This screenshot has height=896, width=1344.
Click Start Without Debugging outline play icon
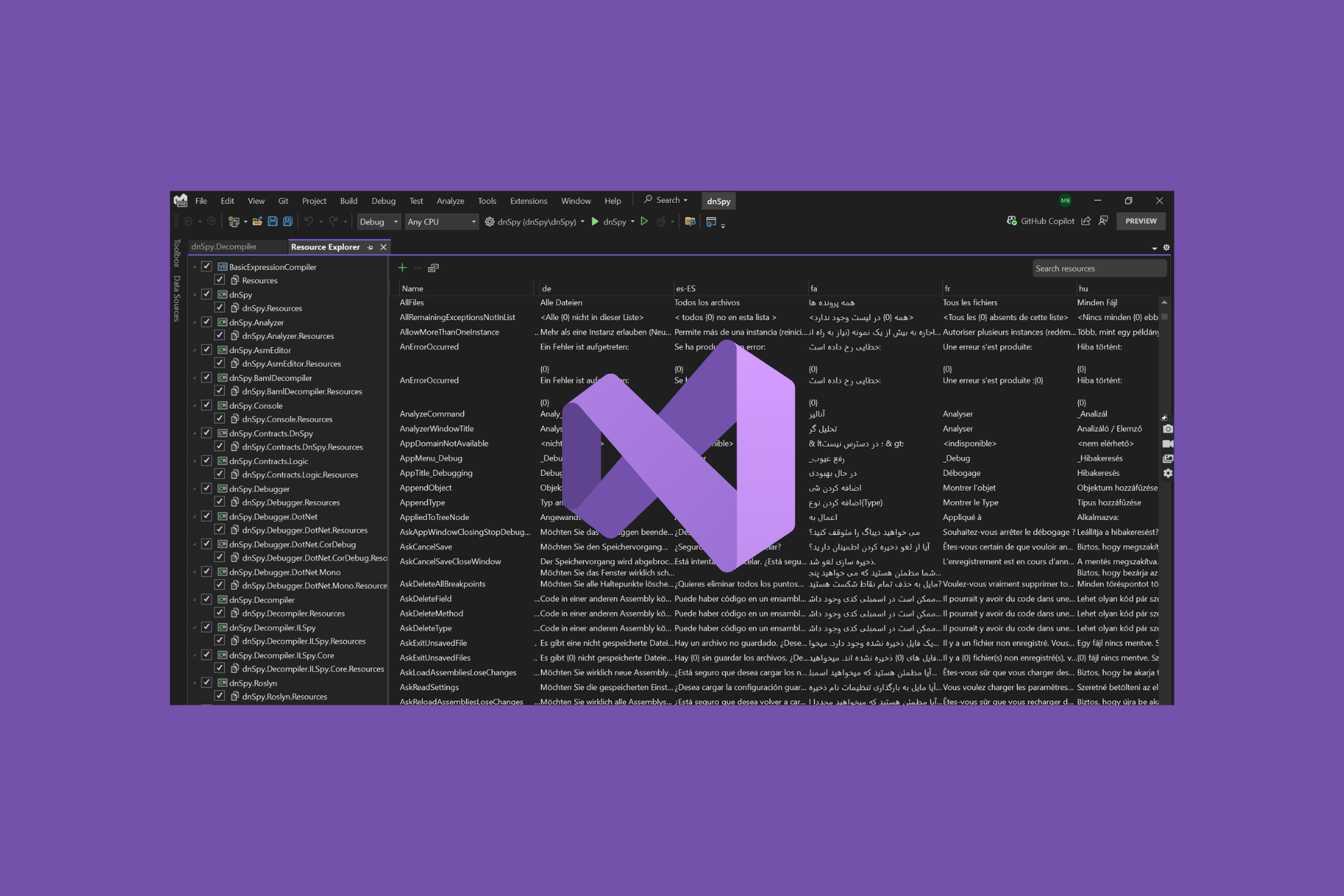click(x=644, y=222)
